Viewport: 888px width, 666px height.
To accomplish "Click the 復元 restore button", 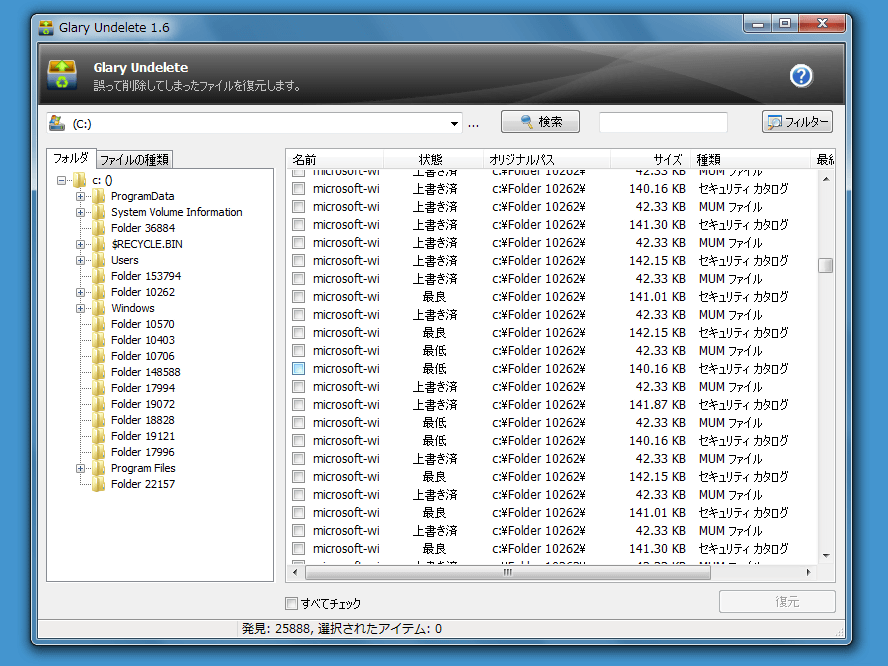I will pyautogui.click(x=778, y=601).
